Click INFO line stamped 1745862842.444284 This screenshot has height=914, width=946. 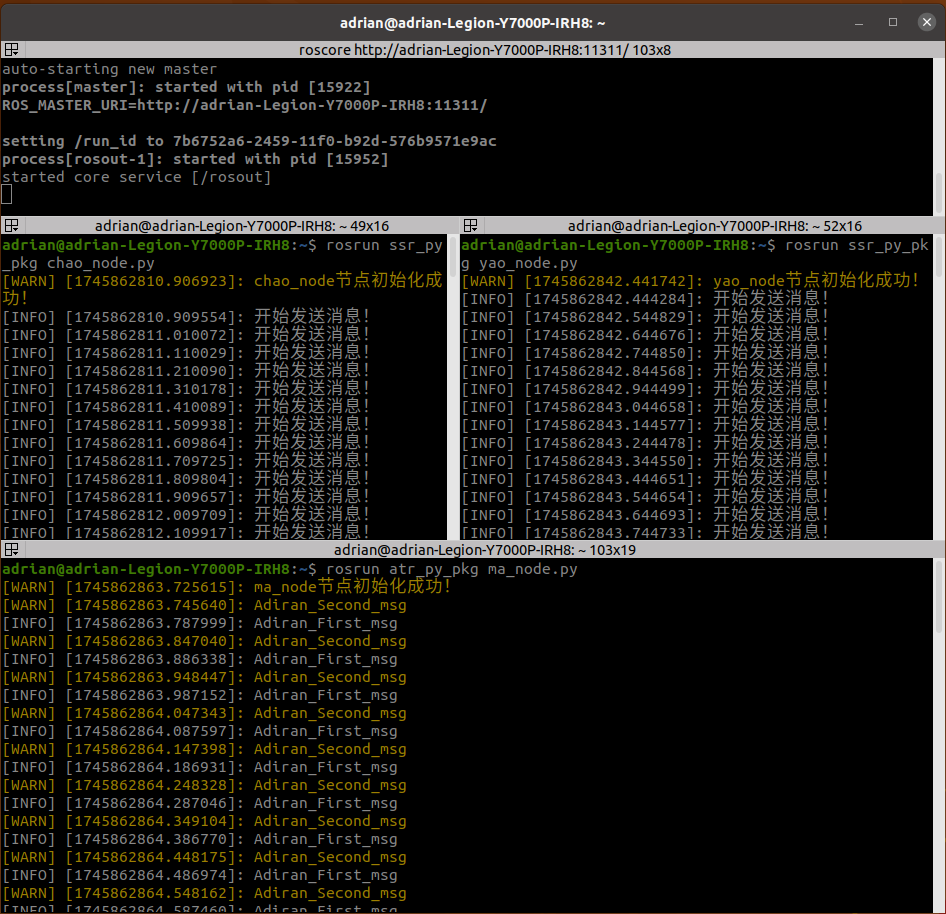coord(646,299)
